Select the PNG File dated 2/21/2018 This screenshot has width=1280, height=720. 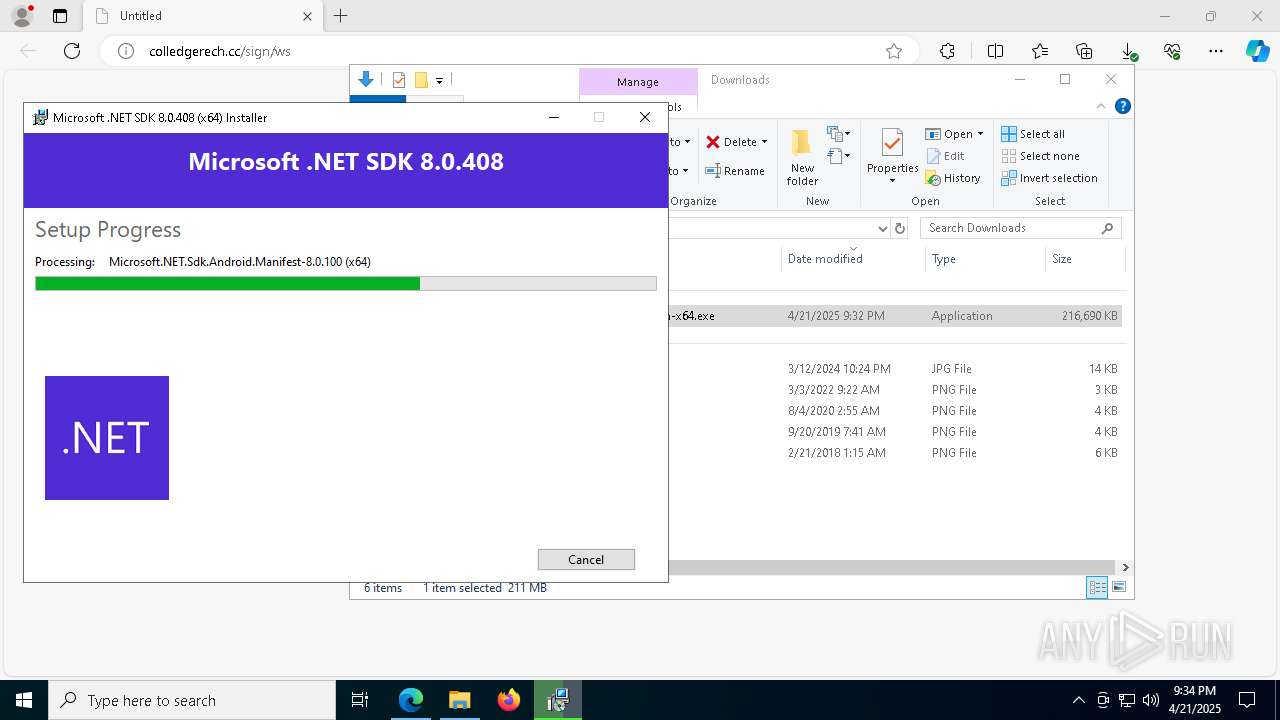pyautogui.click(x=895, y=453)
